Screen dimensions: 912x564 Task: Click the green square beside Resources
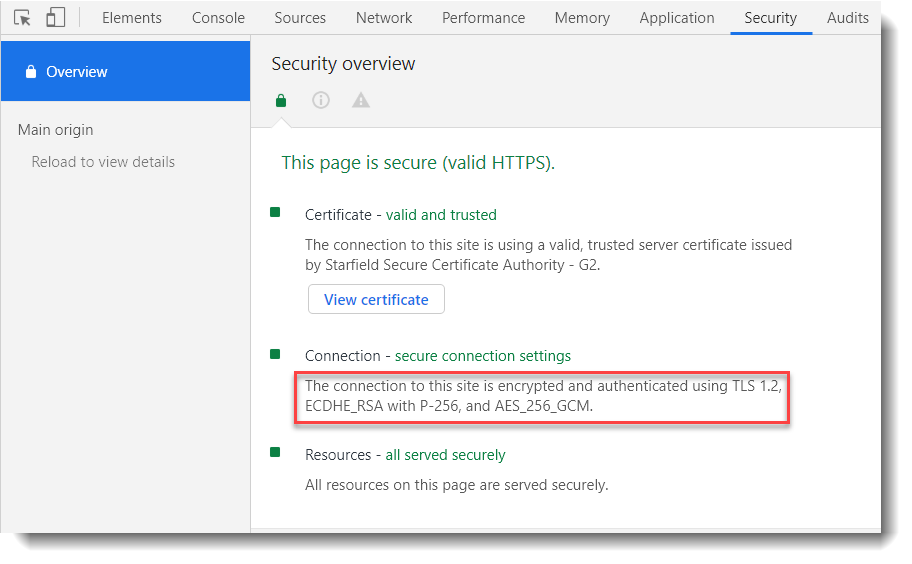coord(275,452)
